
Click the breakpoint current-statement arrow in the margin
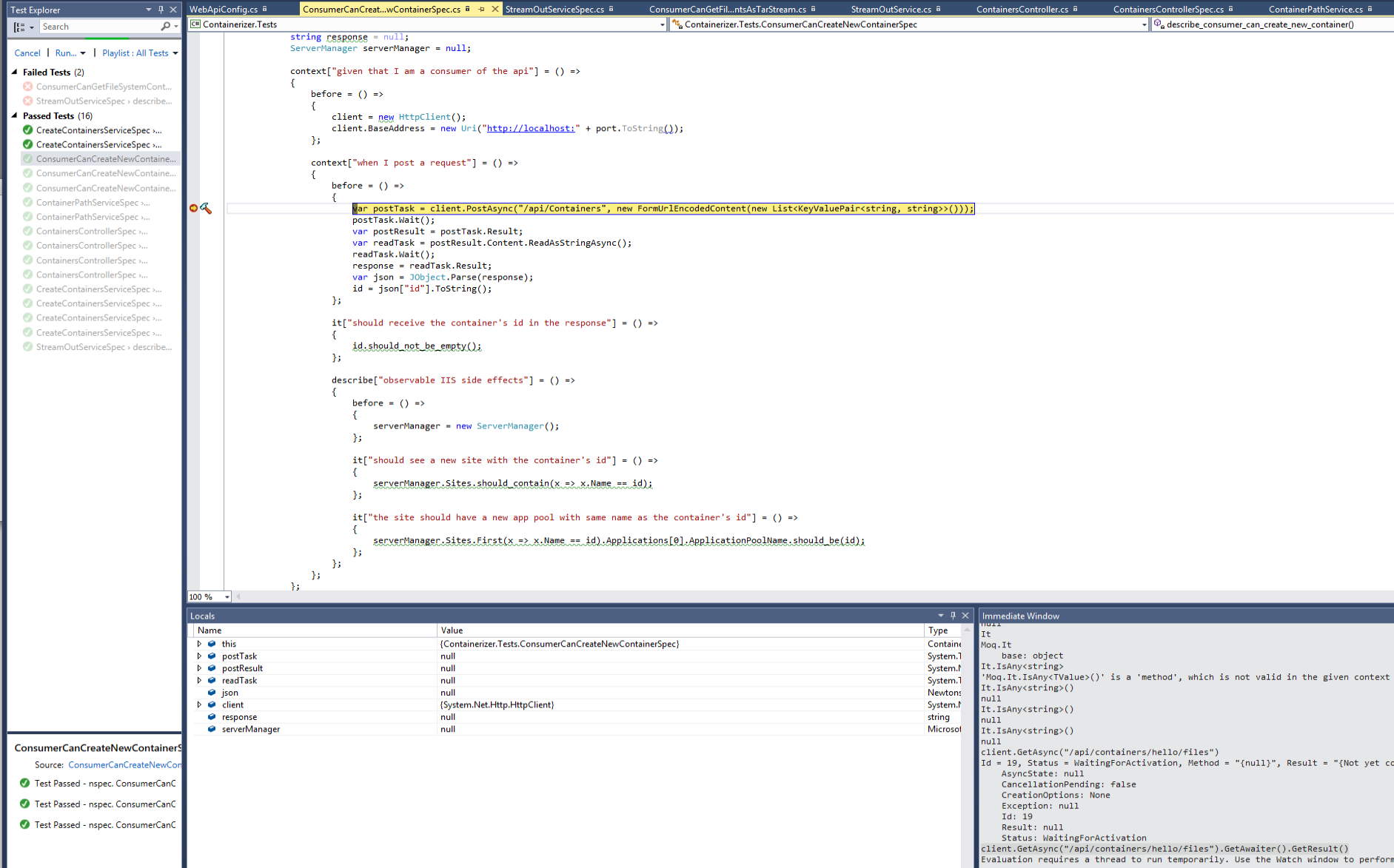click(193, 209)
